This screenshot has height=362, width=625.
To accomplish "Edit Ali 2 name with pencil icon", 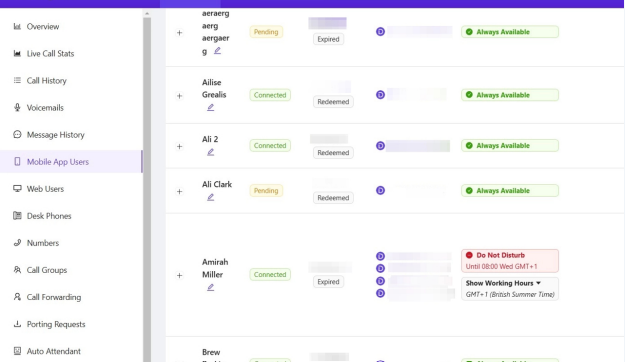I will pos(210,152).
